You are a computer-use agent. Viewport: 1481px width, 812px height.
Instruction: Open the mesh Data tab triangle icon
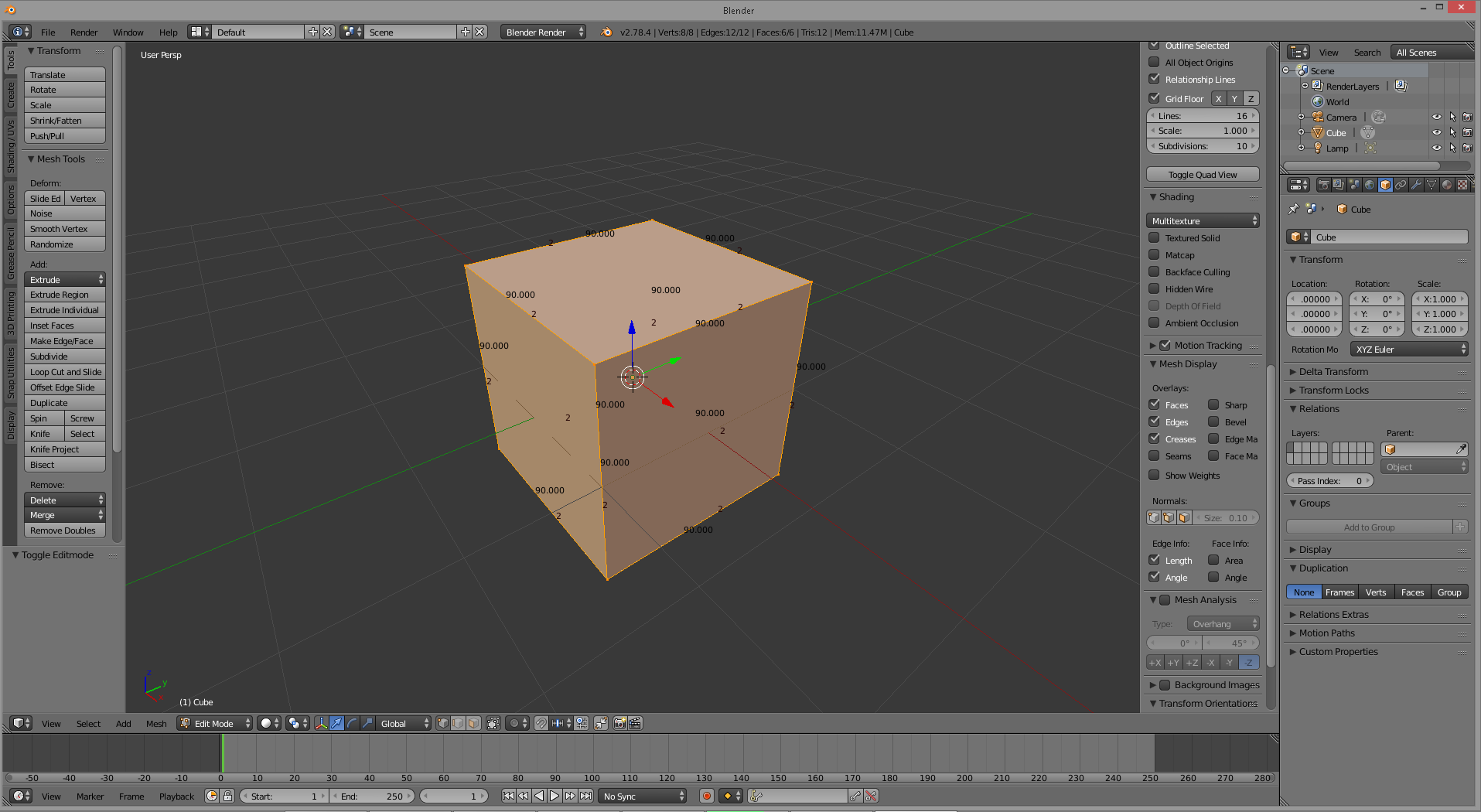pos(1432,185)
